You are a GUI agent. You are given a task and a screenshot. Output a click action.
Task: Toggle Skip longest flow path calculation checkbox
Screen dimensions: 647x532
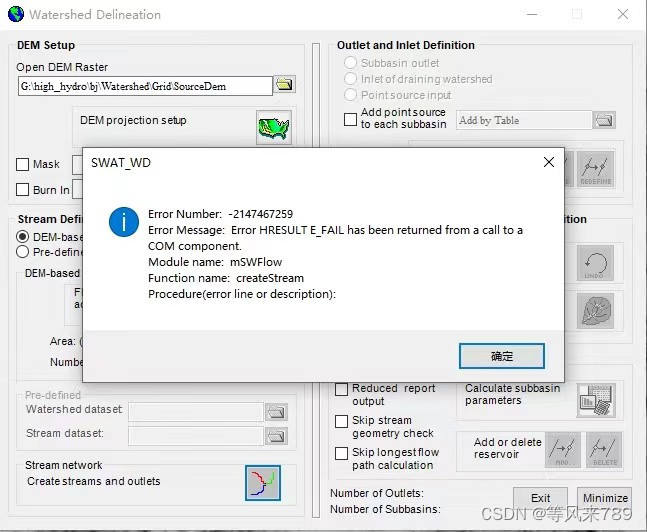point(341,453)
